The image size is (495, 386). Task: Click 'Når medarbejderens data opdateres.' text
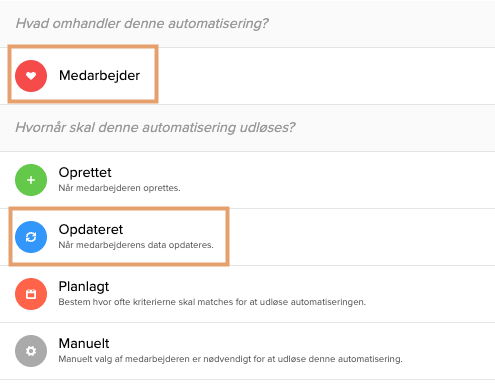click(x=136, y=245)
